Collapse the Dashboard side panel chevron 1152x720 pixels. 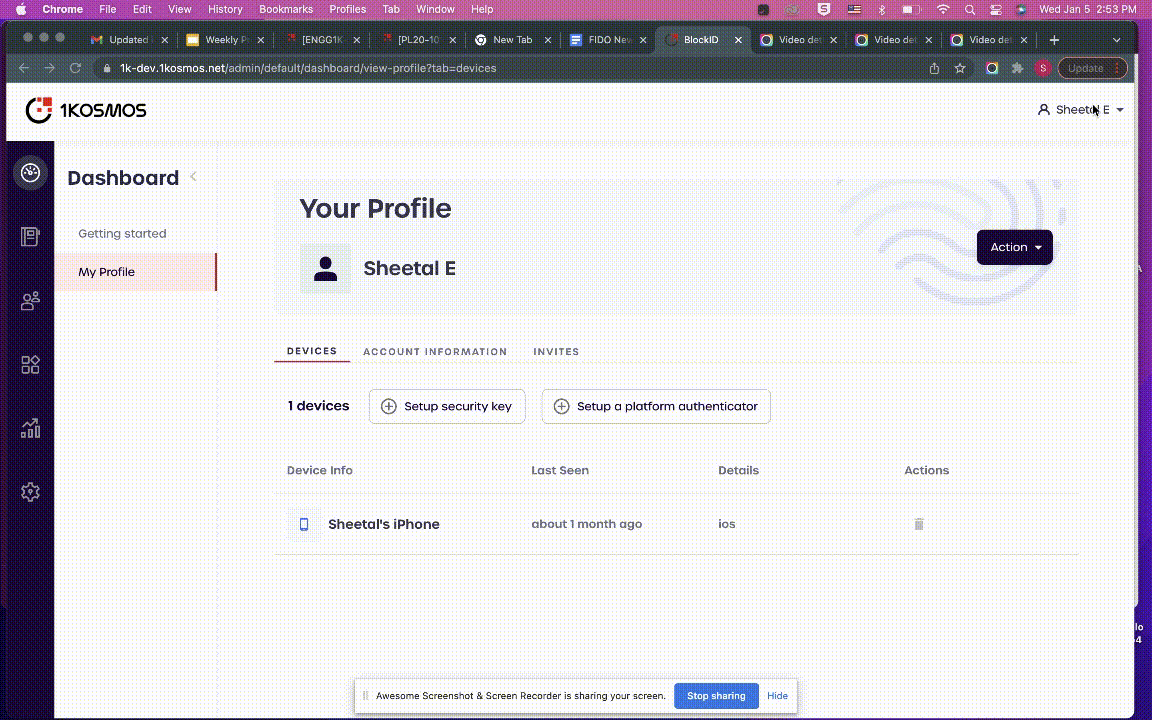point(193,177)
